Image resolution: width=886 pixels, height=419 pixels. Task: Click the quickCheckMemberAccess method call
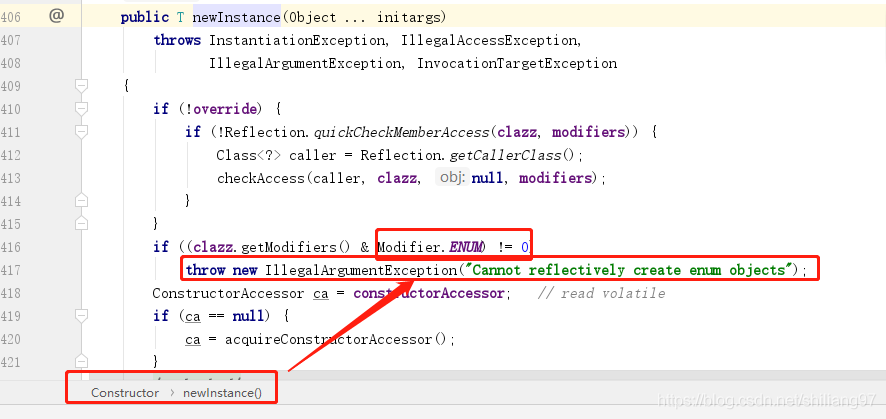click(402, 132)
